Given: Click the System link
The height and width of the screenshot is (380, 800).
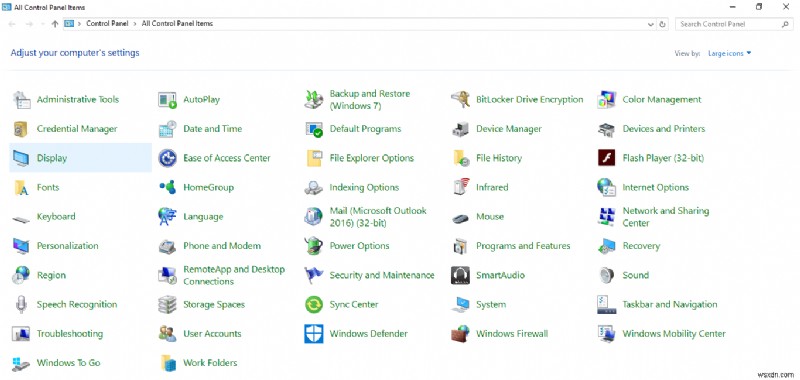Looking at the screenshot, I should 491,305.
